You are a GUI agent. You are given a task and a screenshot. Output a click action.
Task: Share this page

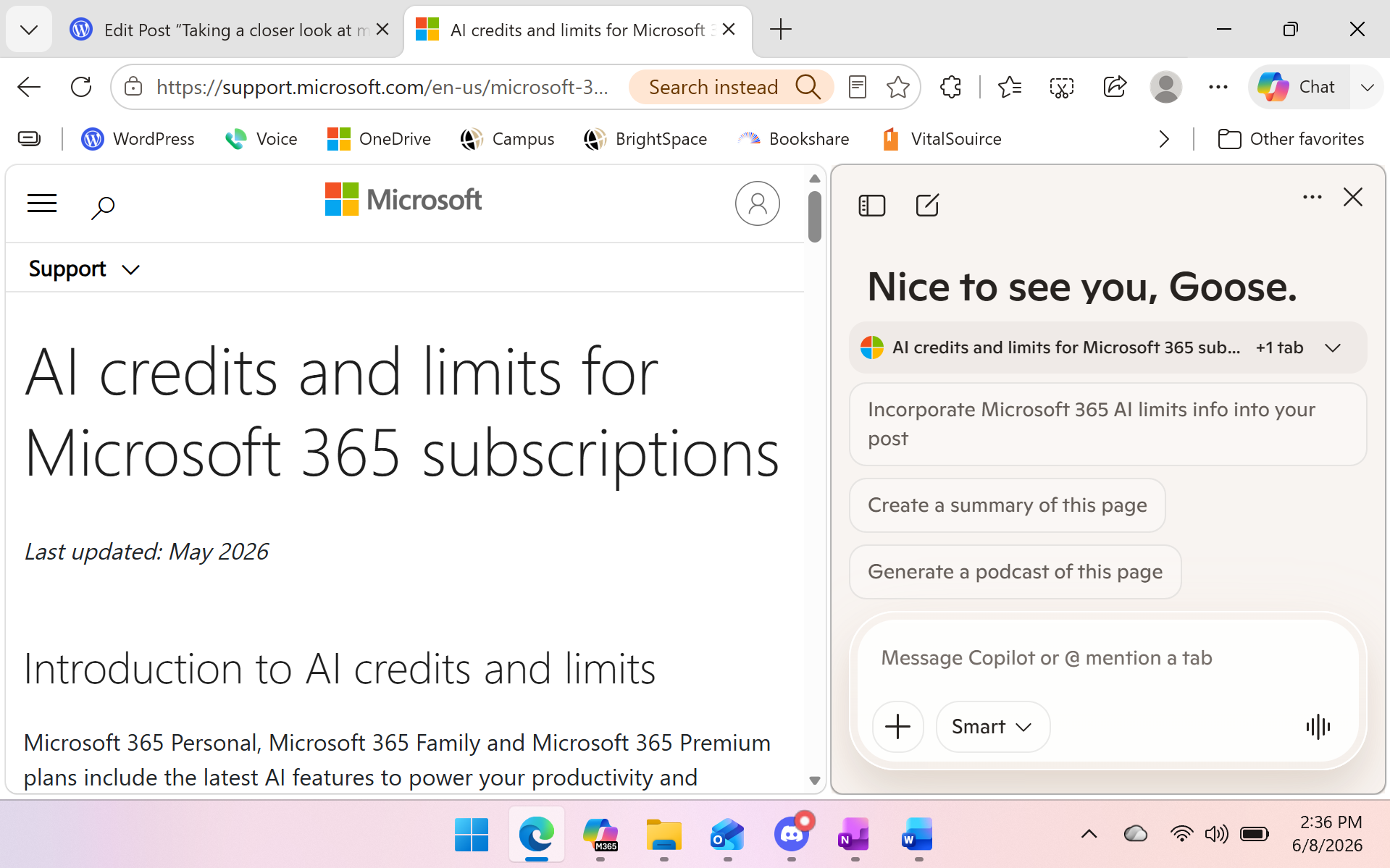click(x=1115, y=88)
